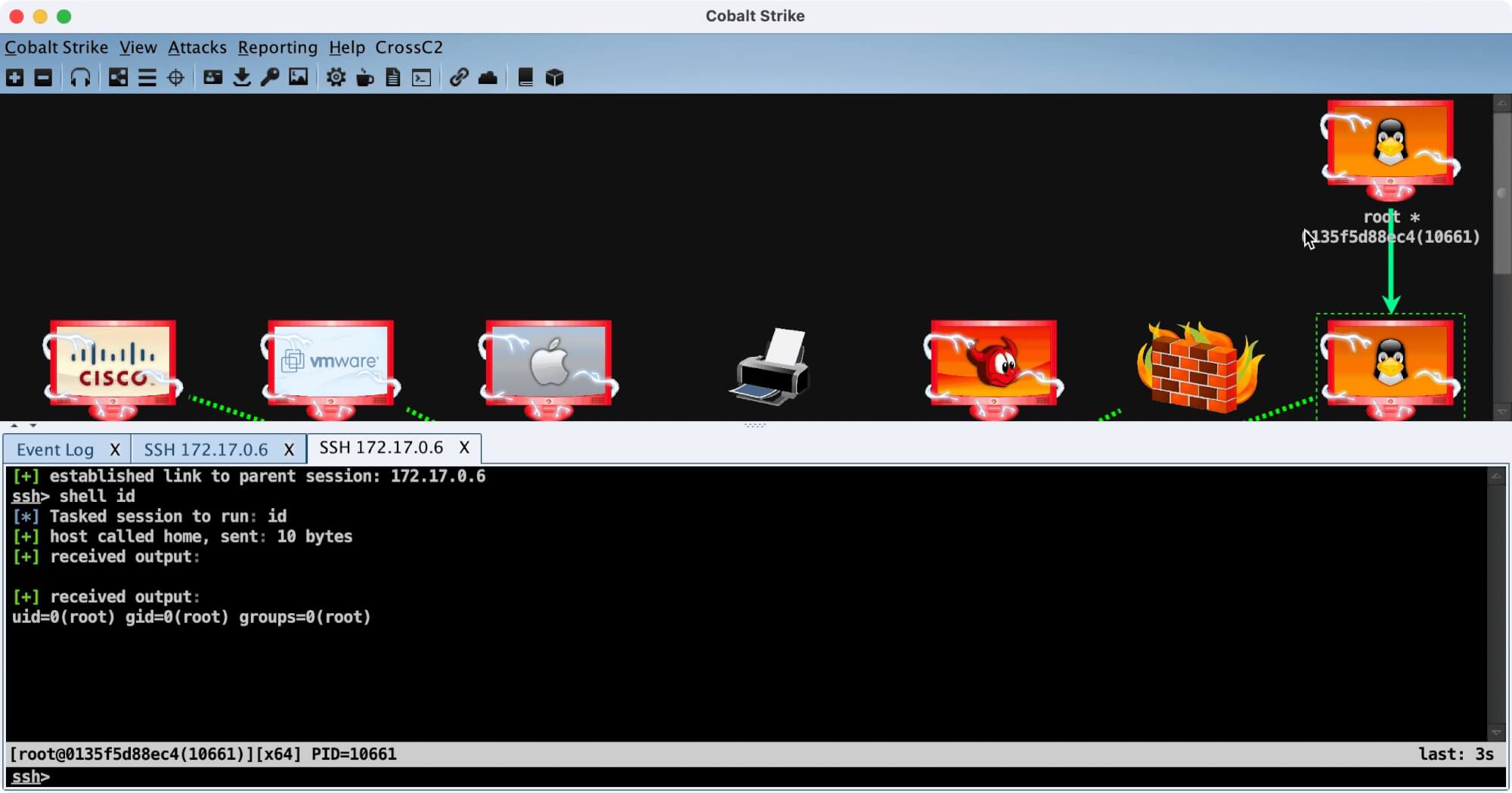Click the ssh> command input field

click(756, 777)
